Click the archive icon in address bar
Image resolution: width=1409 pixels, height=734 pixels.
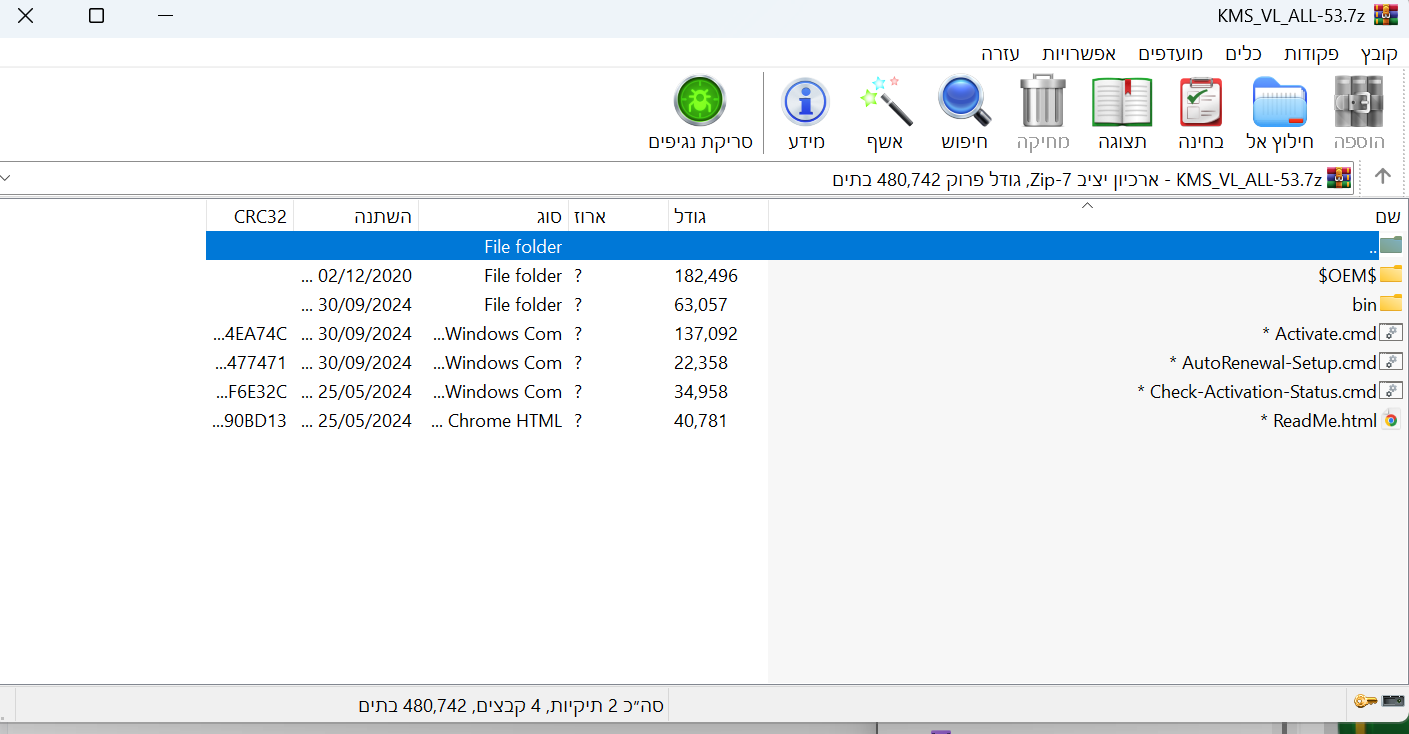[x=1339, y=178]
